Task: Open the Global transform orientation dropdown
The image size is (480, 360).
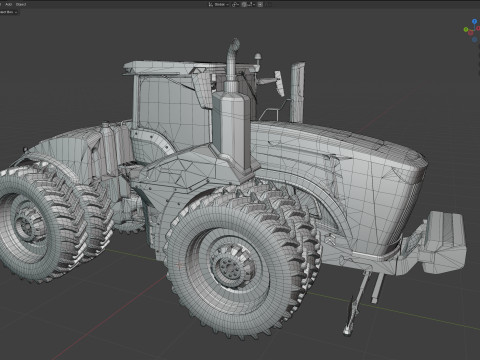Action: (219, 4)
